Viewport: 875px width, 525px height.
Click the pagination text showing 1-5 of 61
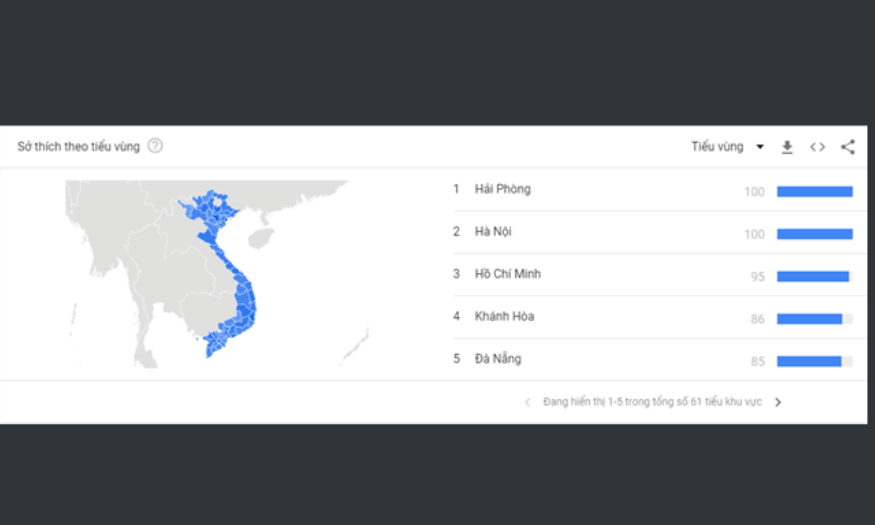point(652,402)
